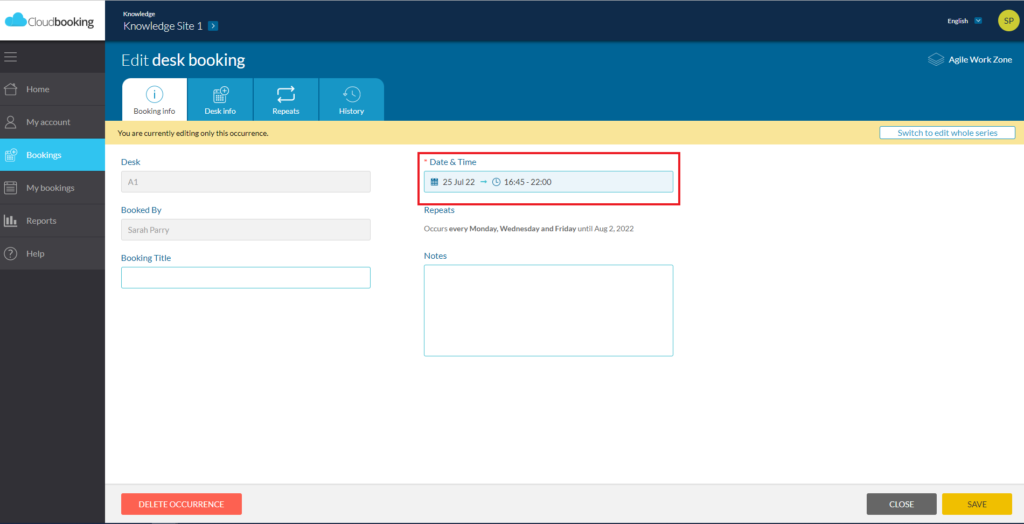The width and height of the screenshot is (1024, 524).
Task: Click inside the Notes text area
Action: pyautogui.click(x=549, y=310)
